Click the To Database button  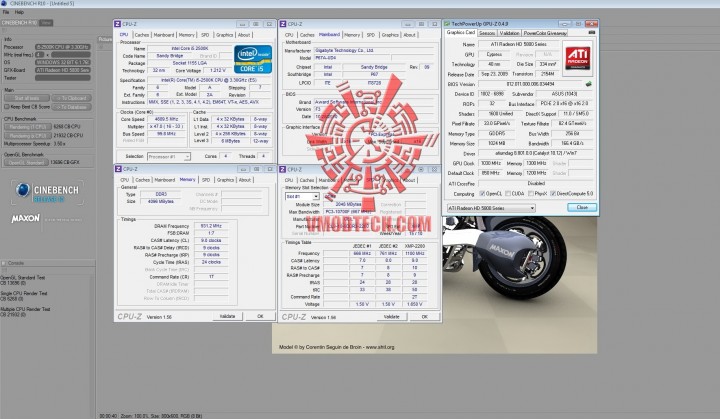pos(72,107)
